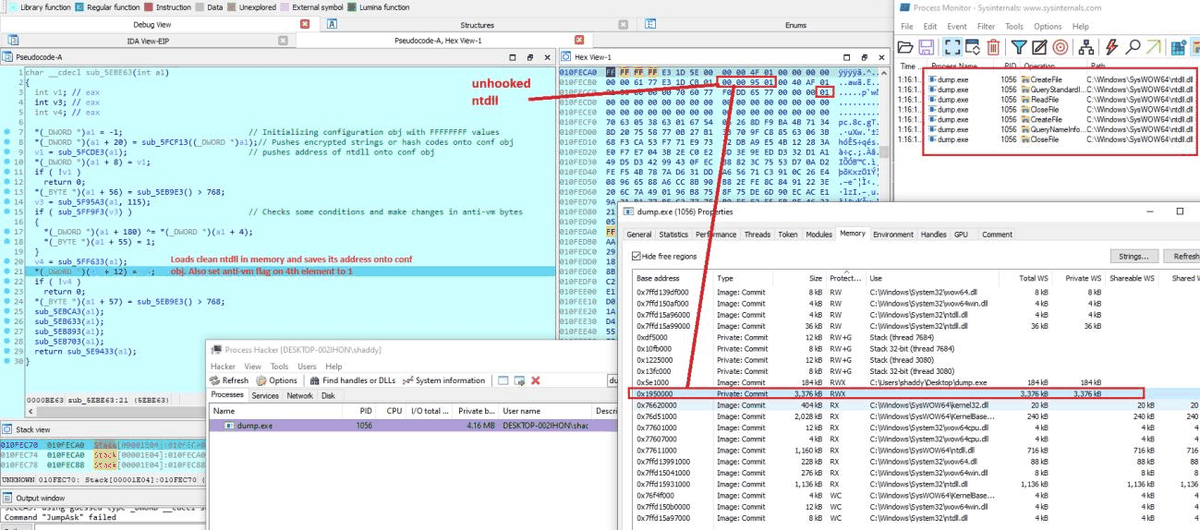Viewport: 1200px width, 530px height.
Task: Switch to the Disk tab in Process Hacker
Action: point(327,395)
